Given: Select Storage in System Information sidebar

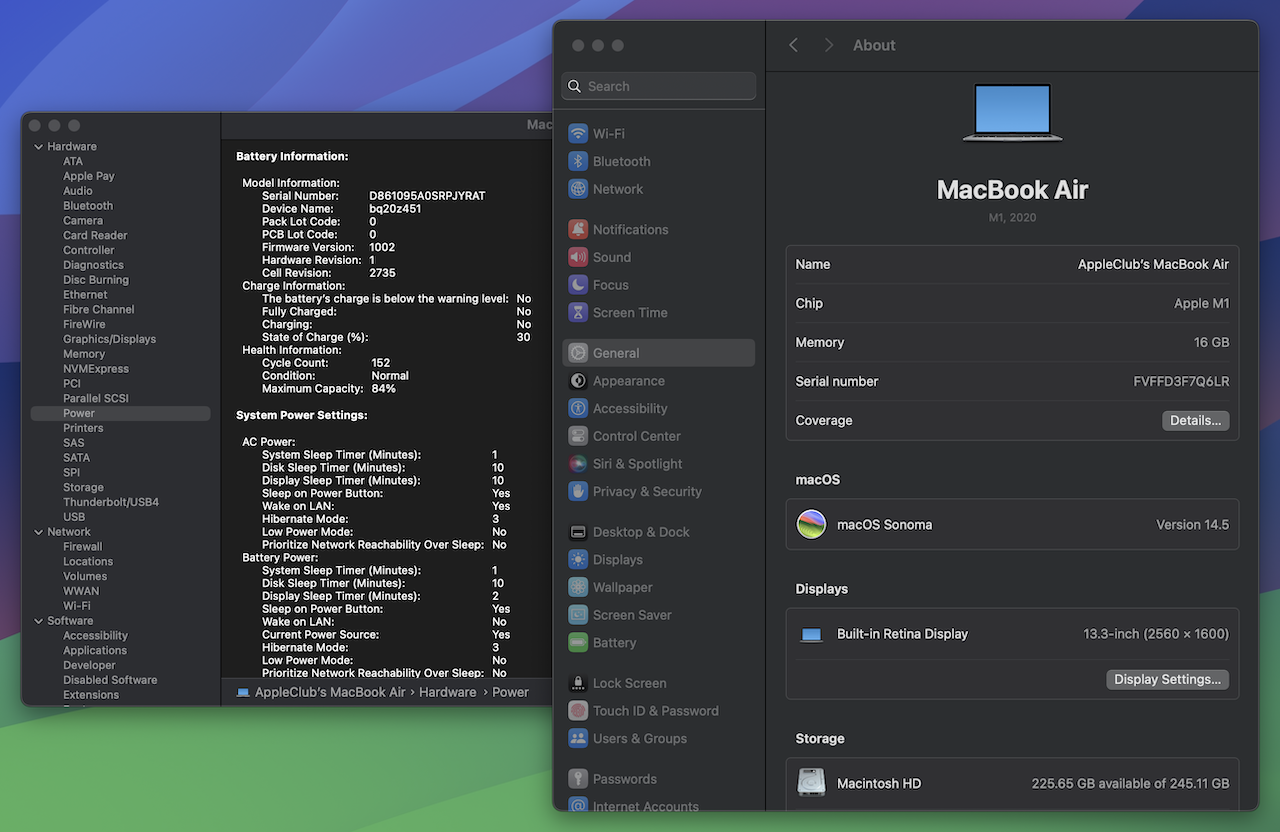Looking at the screenshot, I should pyautogui.click(x=83, y=487).
